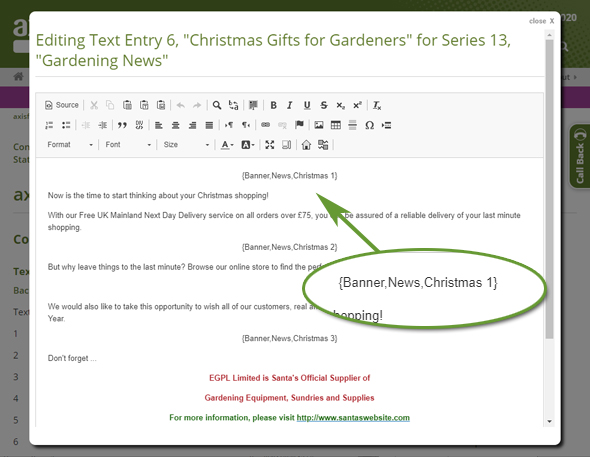The image size is (590, 457).
Task: Open santaswebsite.com link
Action: pos(353,418)
